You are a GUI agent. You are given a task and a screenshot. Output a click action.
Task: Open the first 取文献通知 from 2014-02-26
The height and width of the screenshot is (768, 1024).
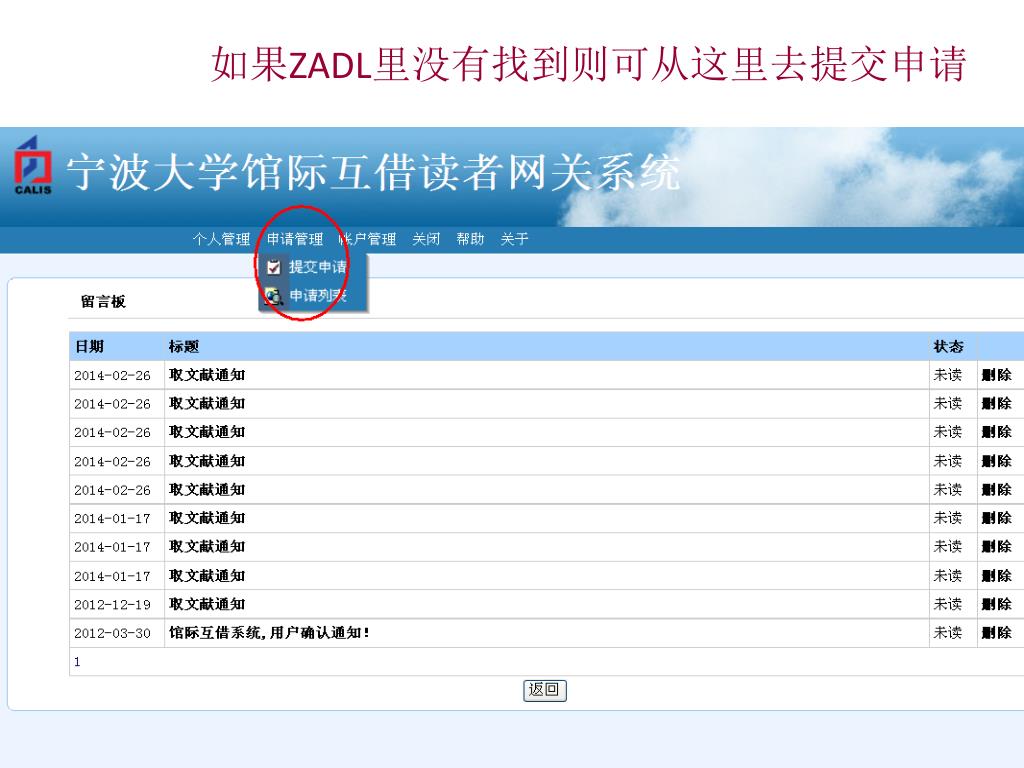coord(207,375)
